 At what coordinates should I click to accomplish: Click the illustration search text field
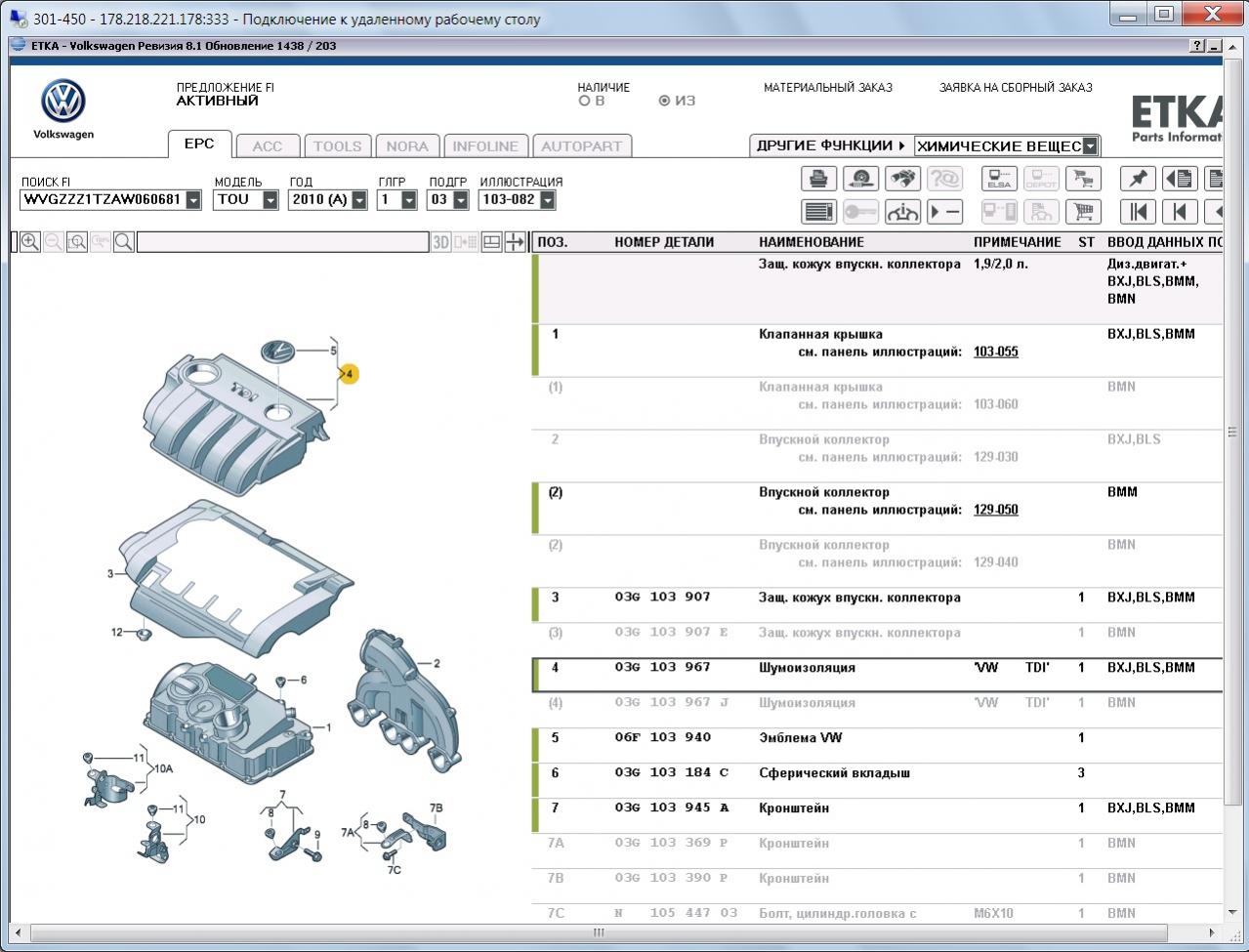pos(283,242)
